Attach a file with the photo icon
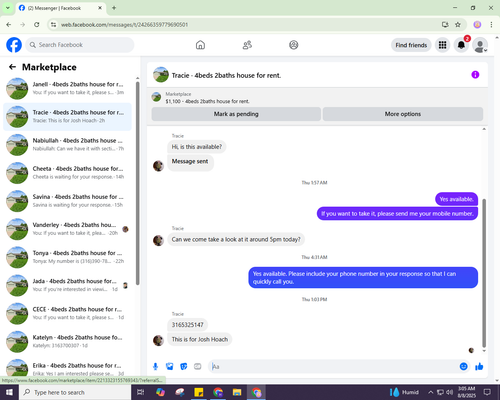500x400 pixels. [x=169, y=367]
